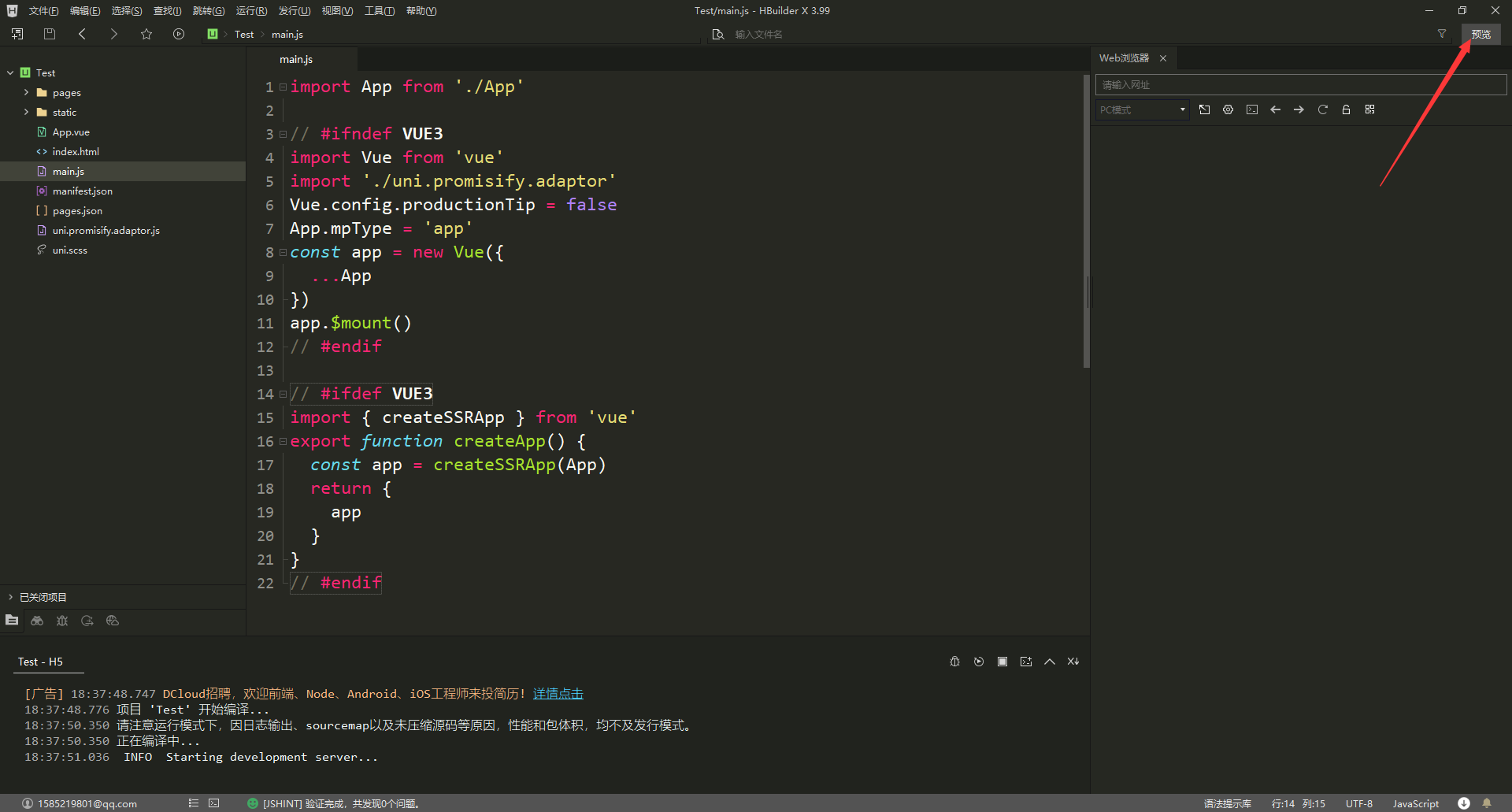1512x812 pixels.
Task: Click the editor vertical scrollbar
Action: coord(1086,221)
